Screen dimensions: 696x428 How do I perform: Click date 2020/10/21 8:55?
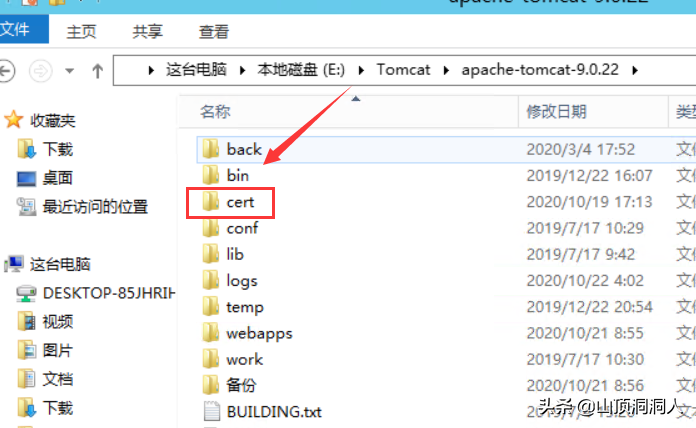(x=585, y=333)
